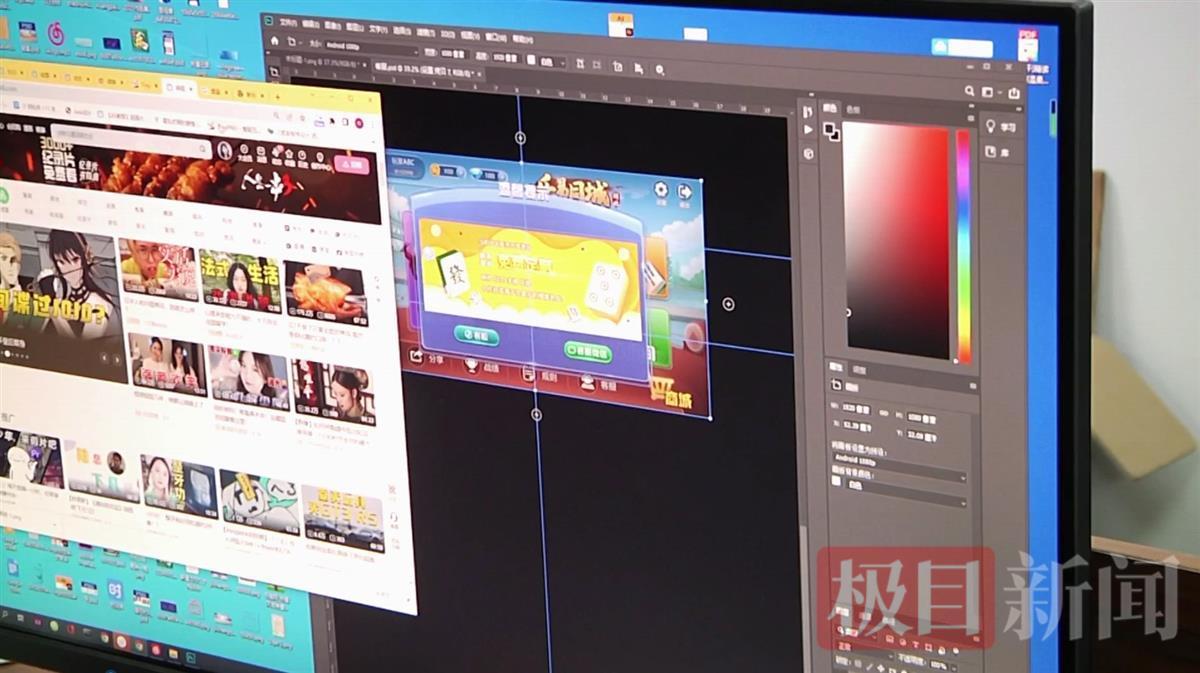Click the settings gear icon in options bar
This screenshot has height=673, width=1200.
coord(660,69)
